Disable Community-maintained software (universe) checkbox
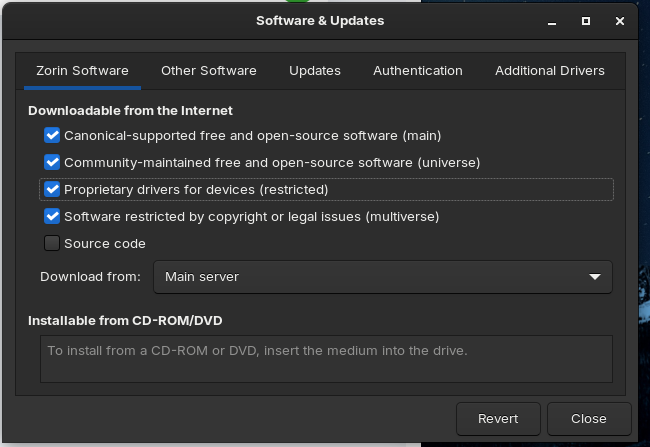Viewport: 650px width, 447px height. click(x=52, y=162)
